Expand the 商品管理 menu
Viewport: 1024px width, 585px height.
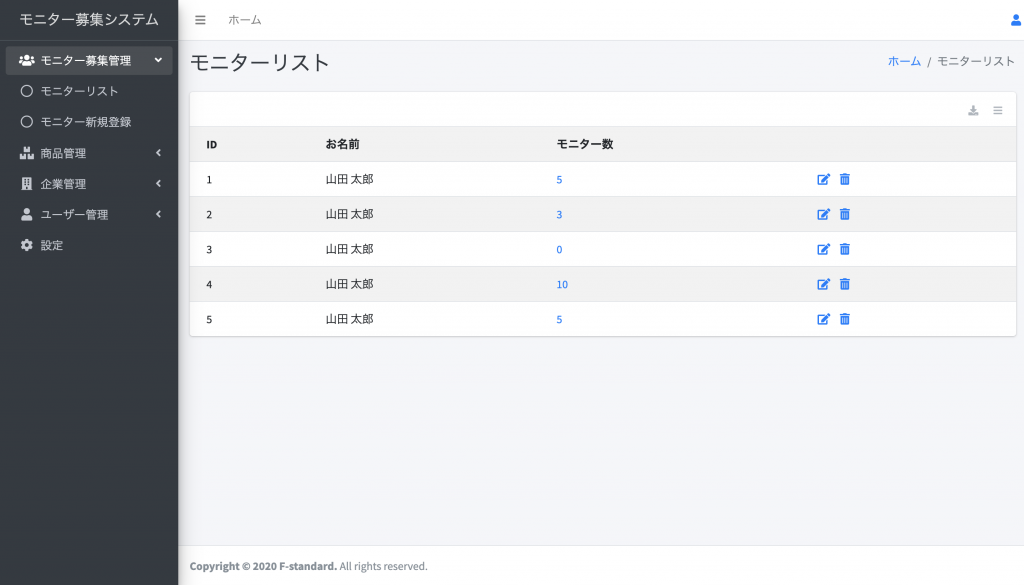89,153
